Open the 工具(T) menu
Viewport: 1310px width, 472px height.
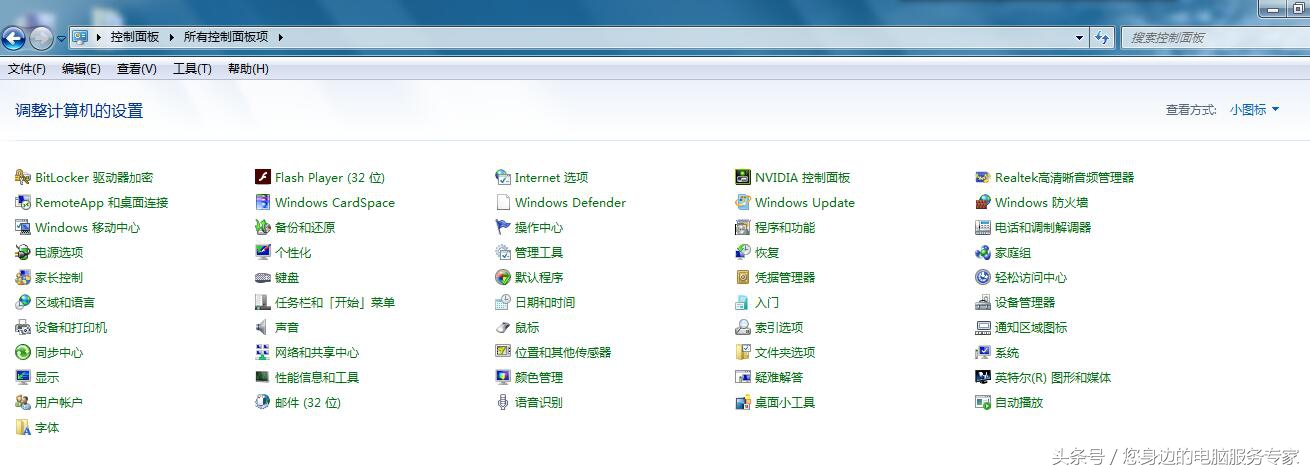(x=192, y=69)
